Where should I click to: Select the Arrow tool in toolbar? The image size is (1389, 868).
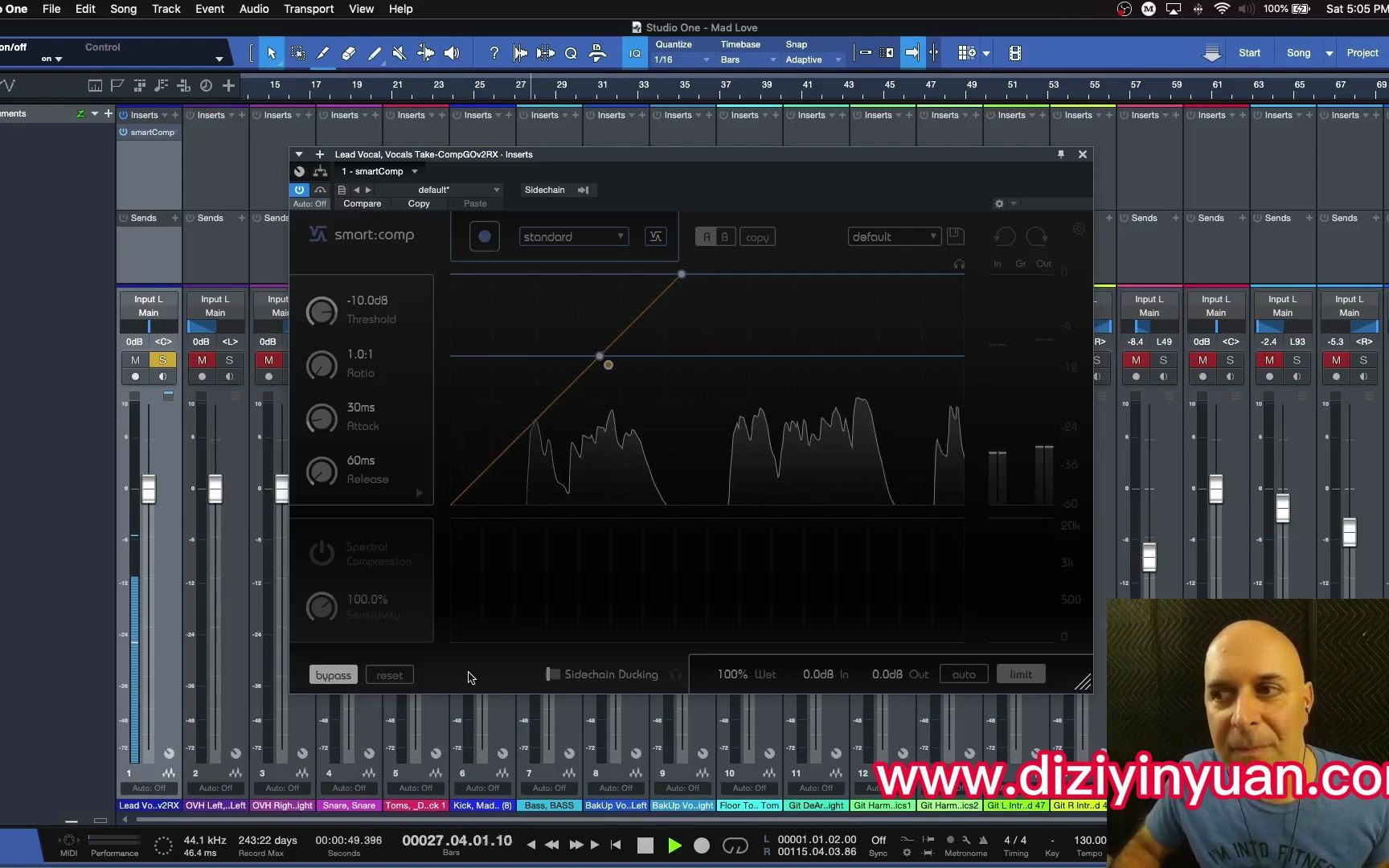pyautogui.click(x=272, y=53)
